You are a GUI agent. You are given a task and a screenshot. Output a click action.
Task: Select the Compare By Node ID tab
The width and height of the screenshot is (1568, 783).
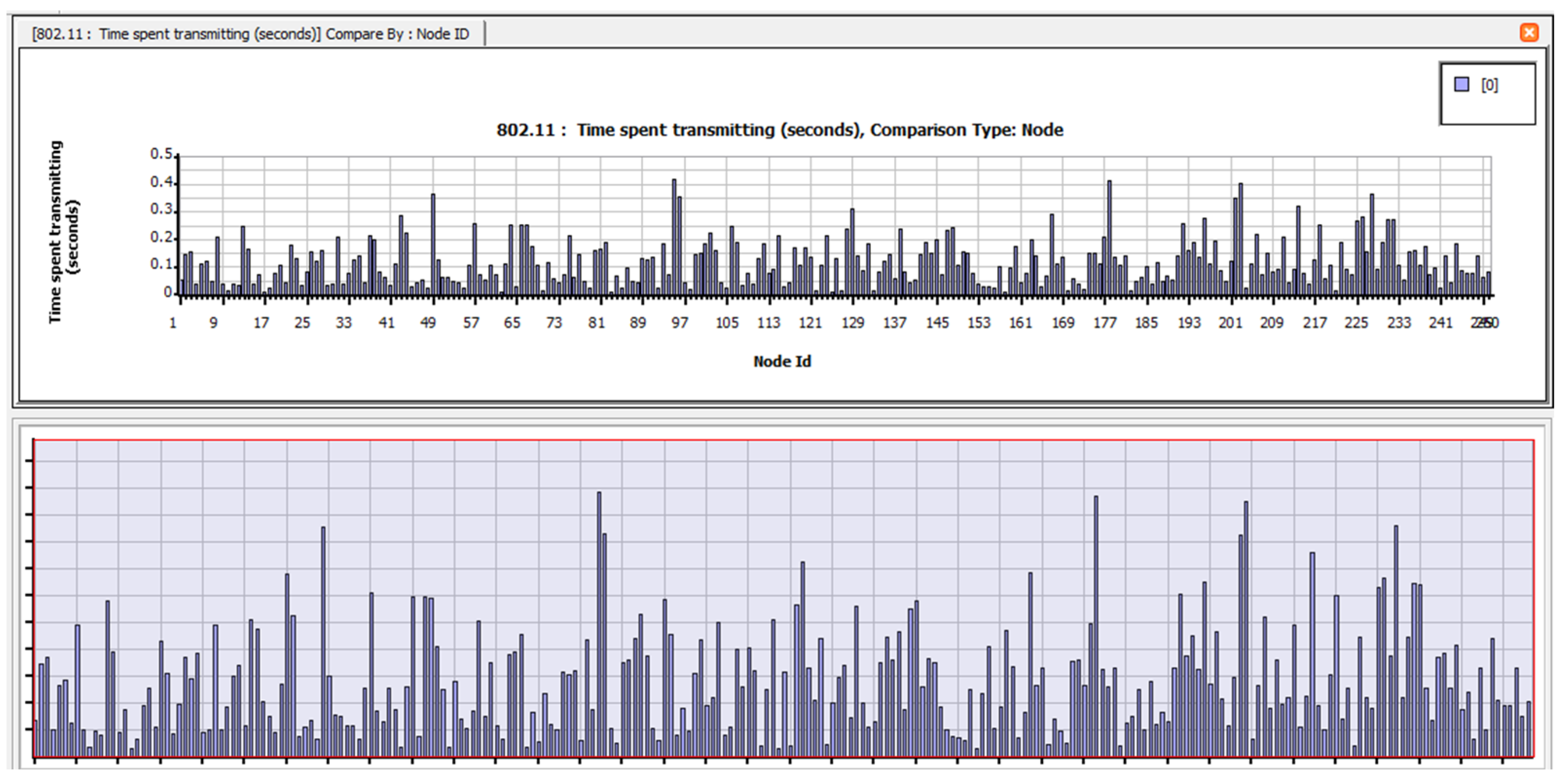pyautogui.click(x=250, y=34)
